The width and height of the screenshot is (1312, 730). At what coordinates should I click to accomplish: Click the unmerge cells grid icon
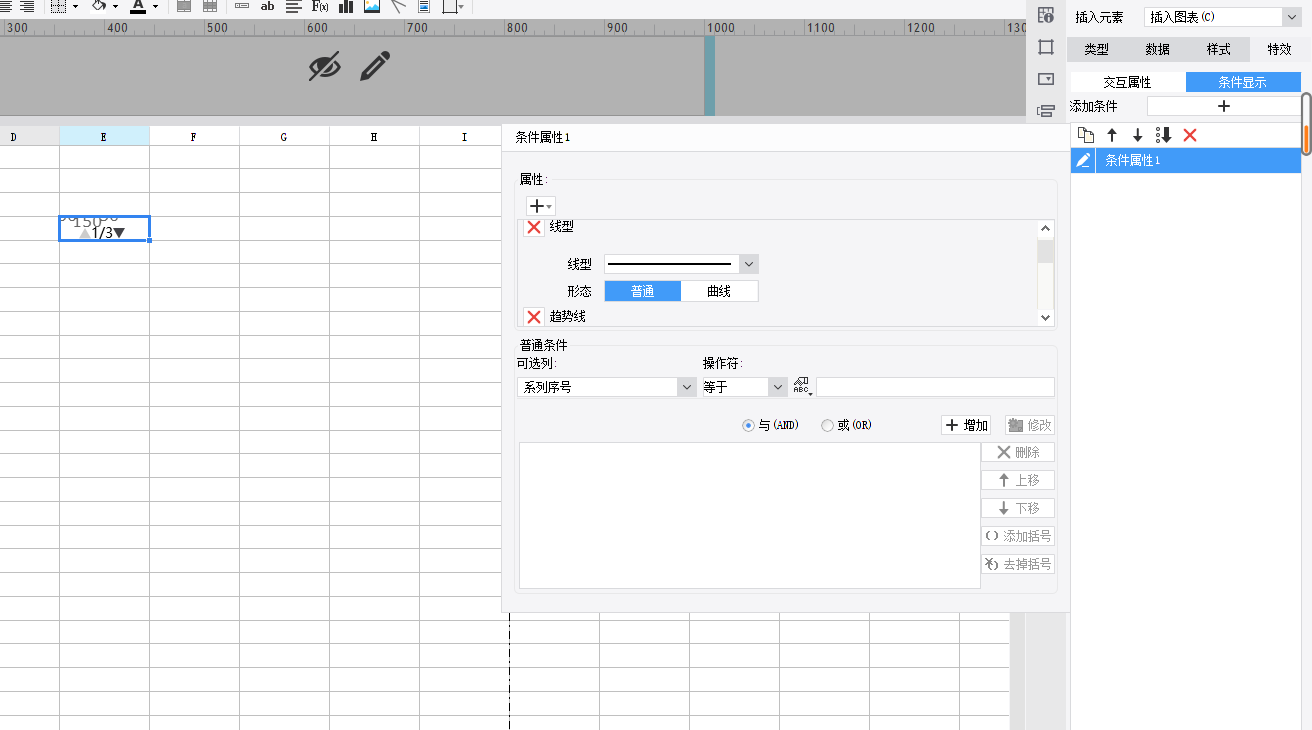coord(210,6)
